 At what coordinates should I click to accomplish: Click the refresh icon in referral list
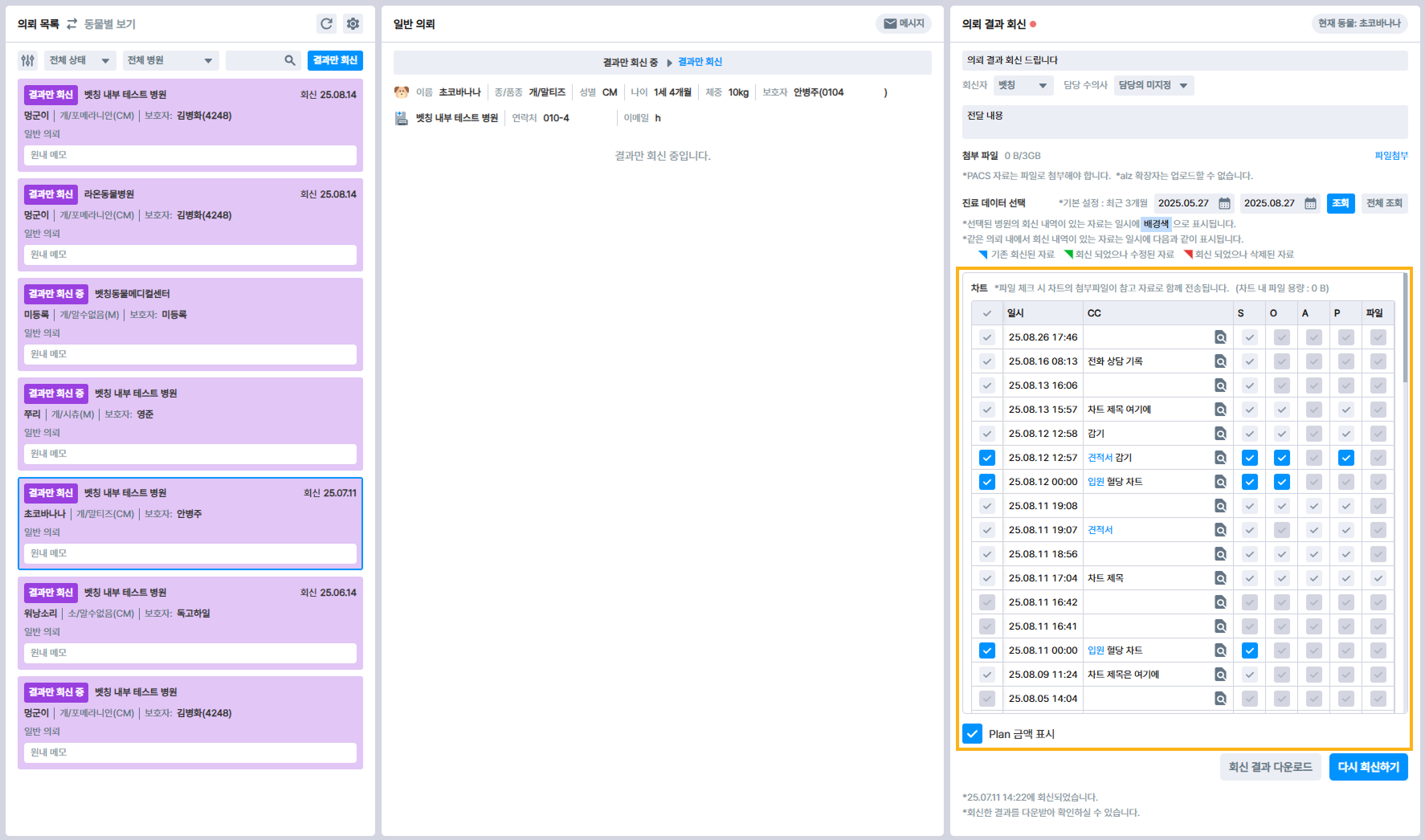(x=326, y=24)
